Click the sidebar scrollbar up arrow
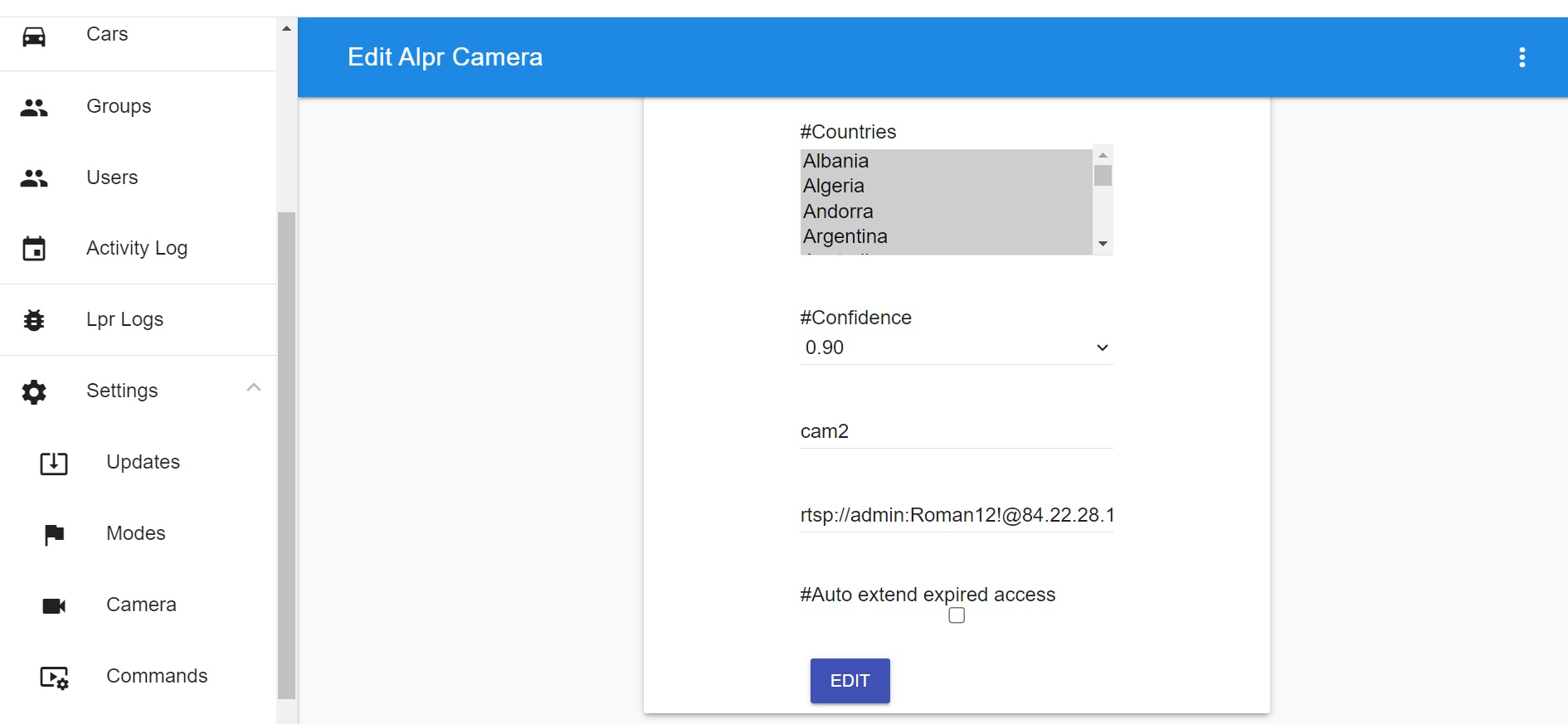Screen dimensions: 1568x724 [x=286, y=28]
